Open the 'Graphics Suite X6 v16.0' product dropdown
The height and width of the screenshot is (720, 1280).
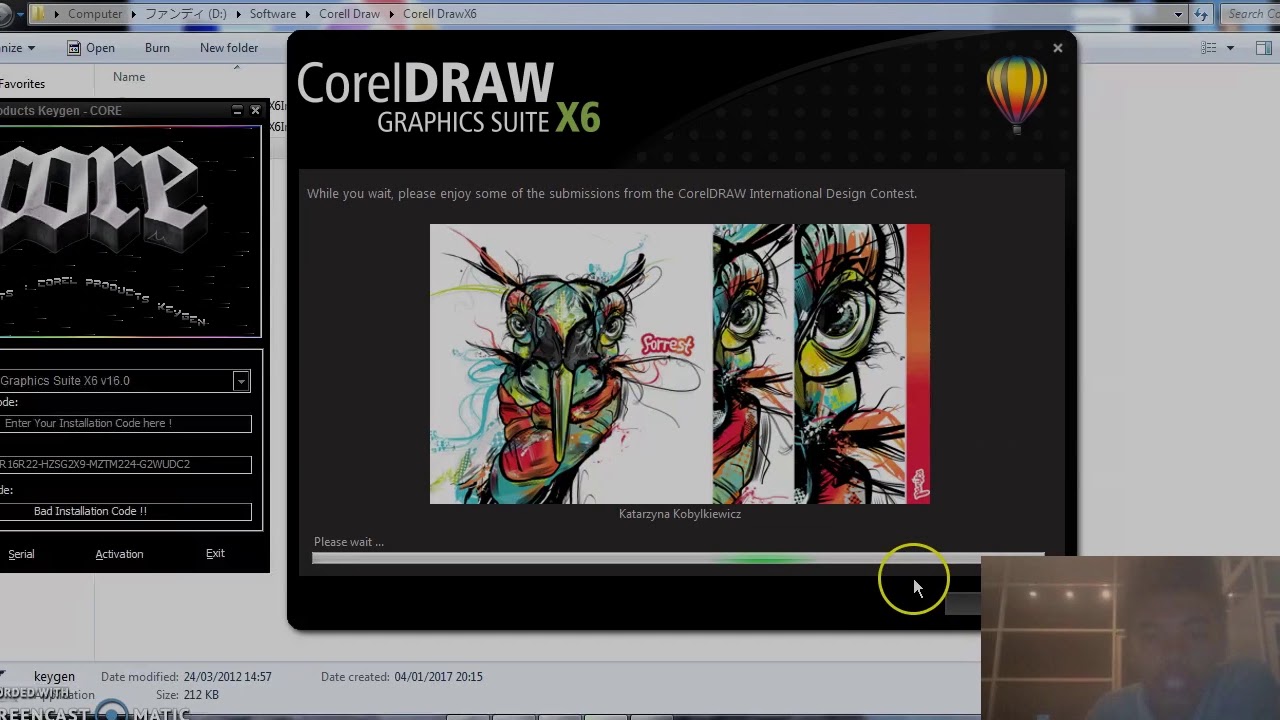click(124, 381)
